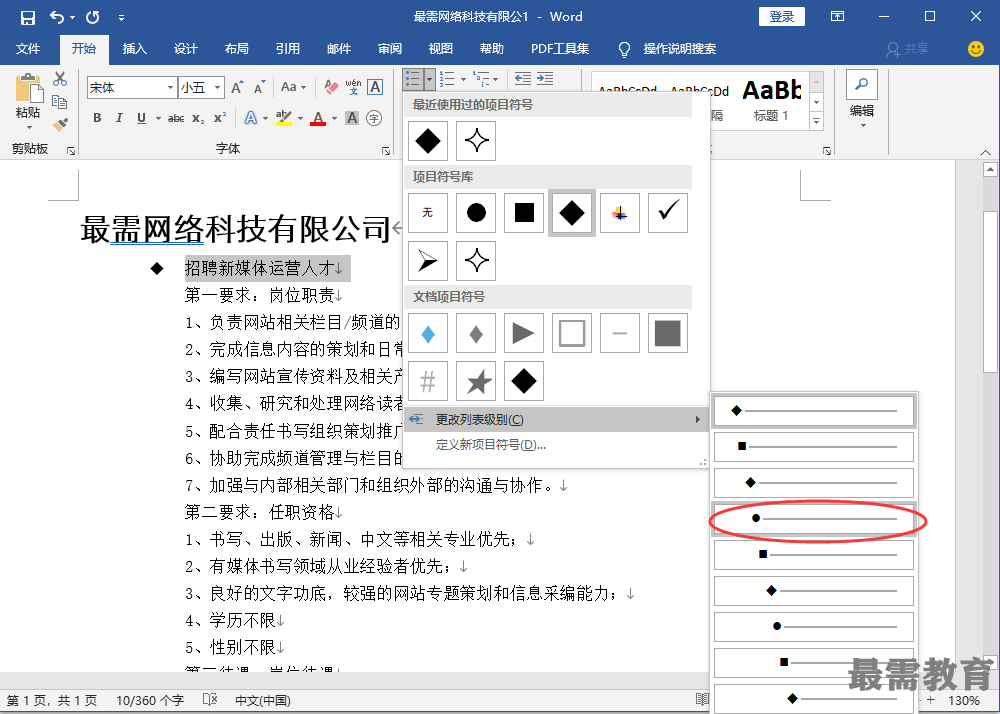This screenshot has height=714, width=1000.
Task: Open the font name box (宋体)
Action: click(131, 87)
